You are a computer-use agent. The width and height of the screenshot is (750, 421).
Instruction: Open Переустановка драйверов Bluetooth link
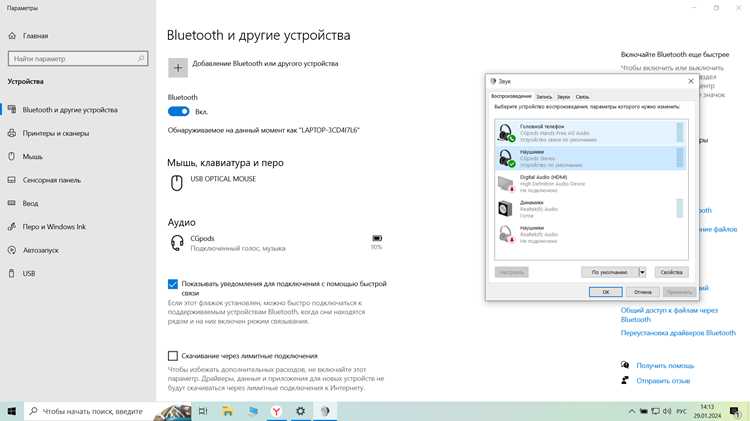[678, 333]
